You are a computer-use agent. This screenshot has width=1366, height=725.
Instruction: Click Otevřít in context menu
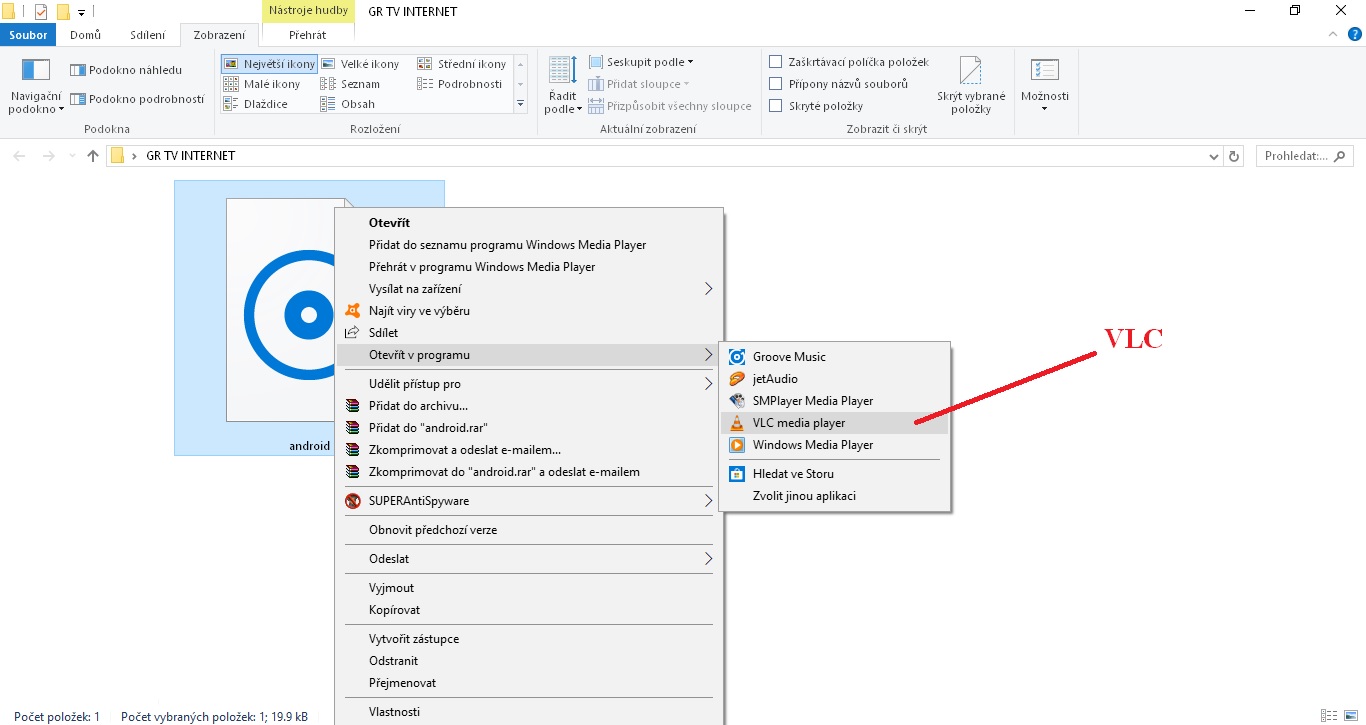coord(528,223)
